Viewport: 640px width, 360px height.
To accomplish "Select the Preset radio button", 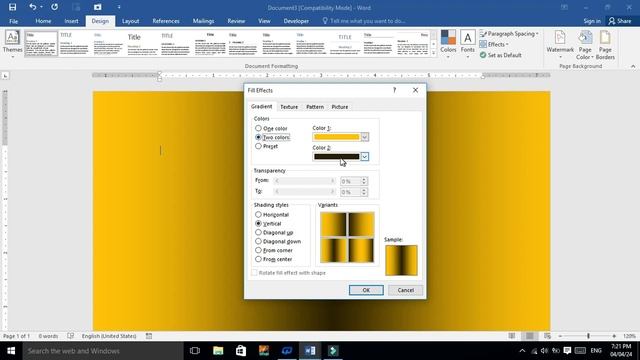I will (x=258, y=146).
